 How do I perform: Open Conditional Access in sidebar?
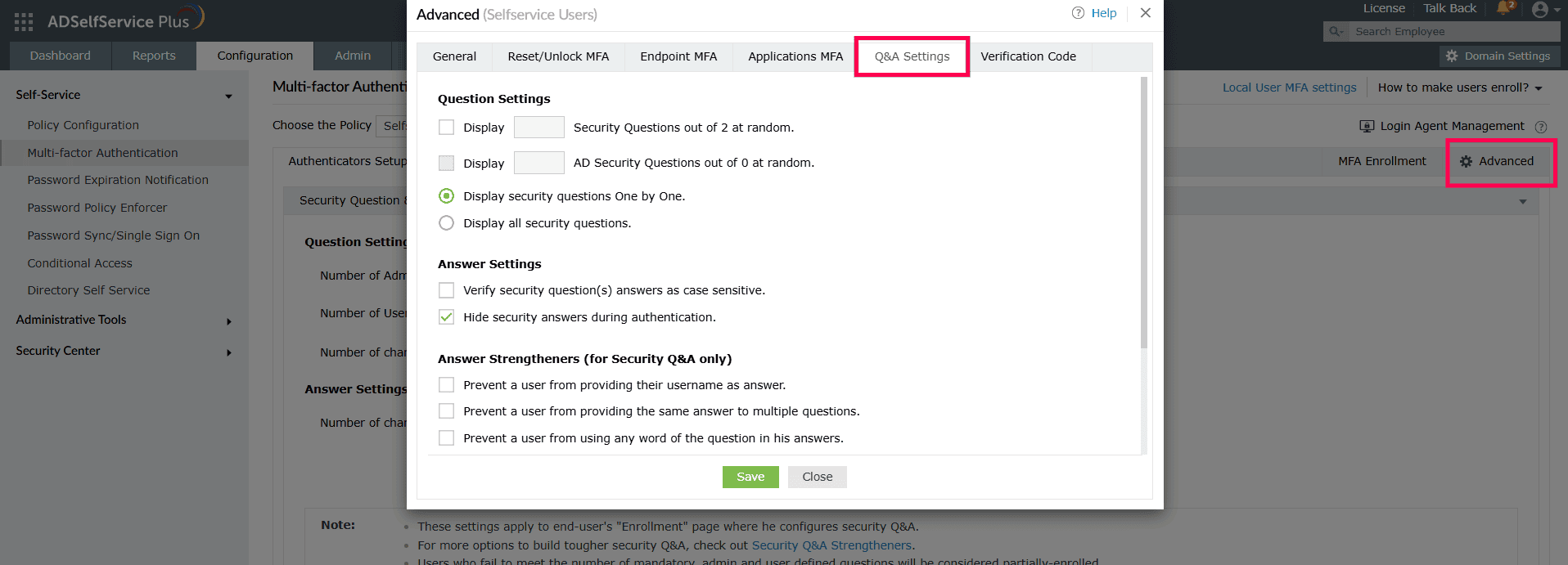[79, 263]
